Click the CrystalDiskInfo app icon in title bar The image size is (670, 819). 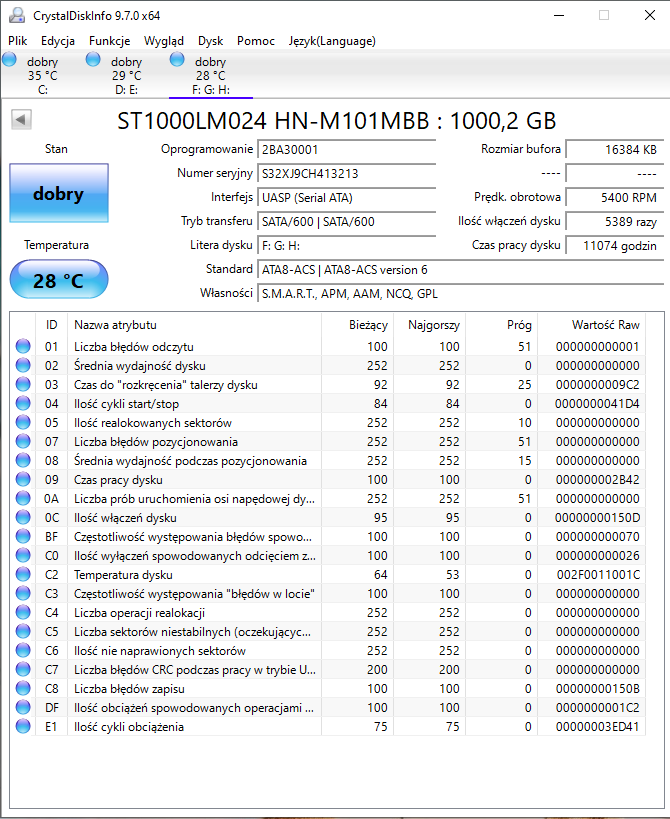click(x=16, y=15)
